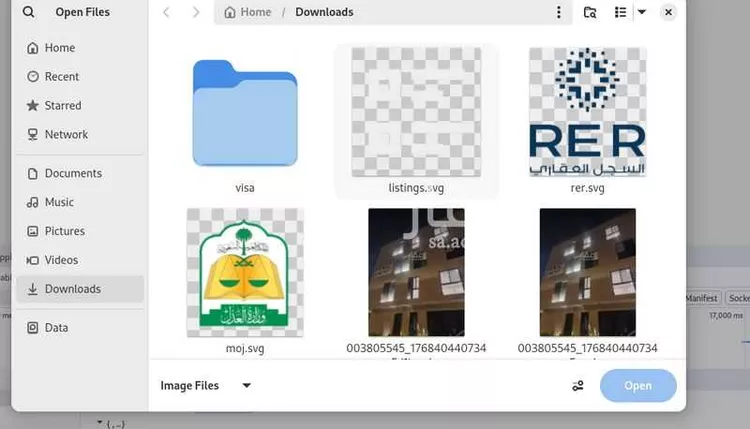Select Downloads in the sidebar

[x=80, y=289]
